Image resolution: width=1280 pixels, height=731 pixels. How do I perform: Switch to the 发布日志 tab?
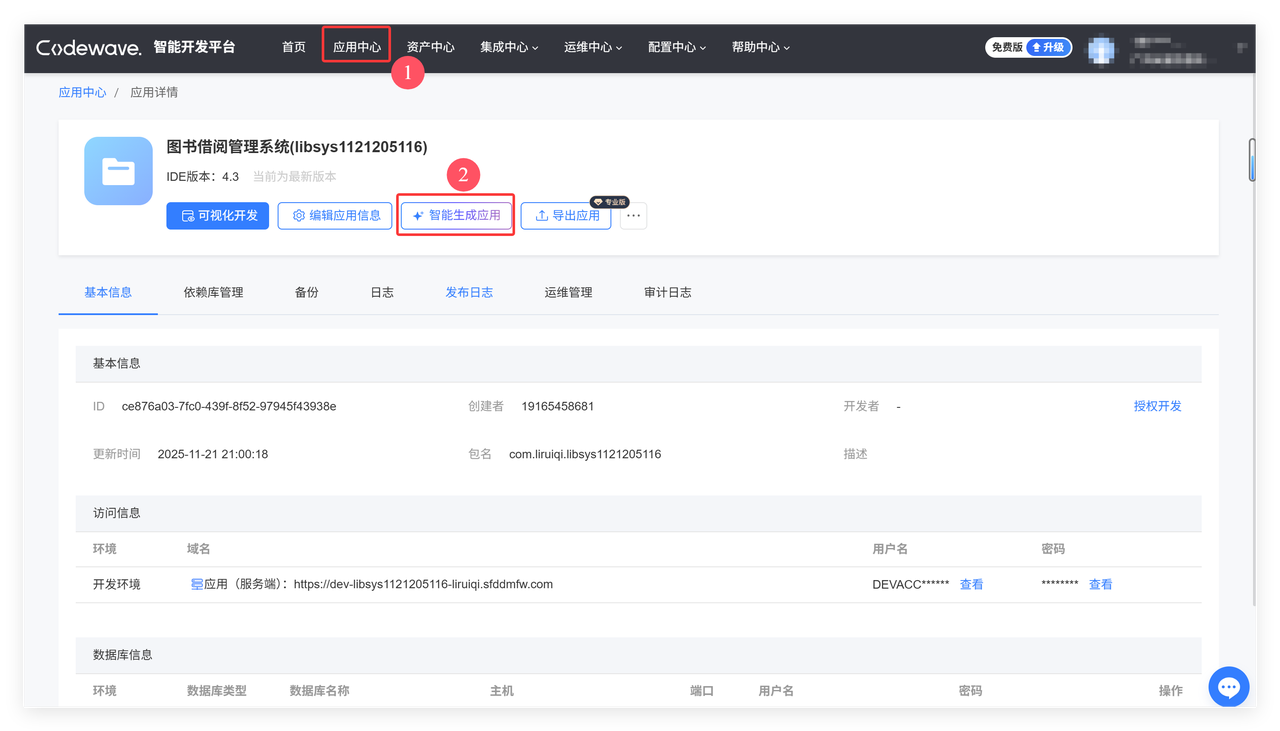pos(469,292)
